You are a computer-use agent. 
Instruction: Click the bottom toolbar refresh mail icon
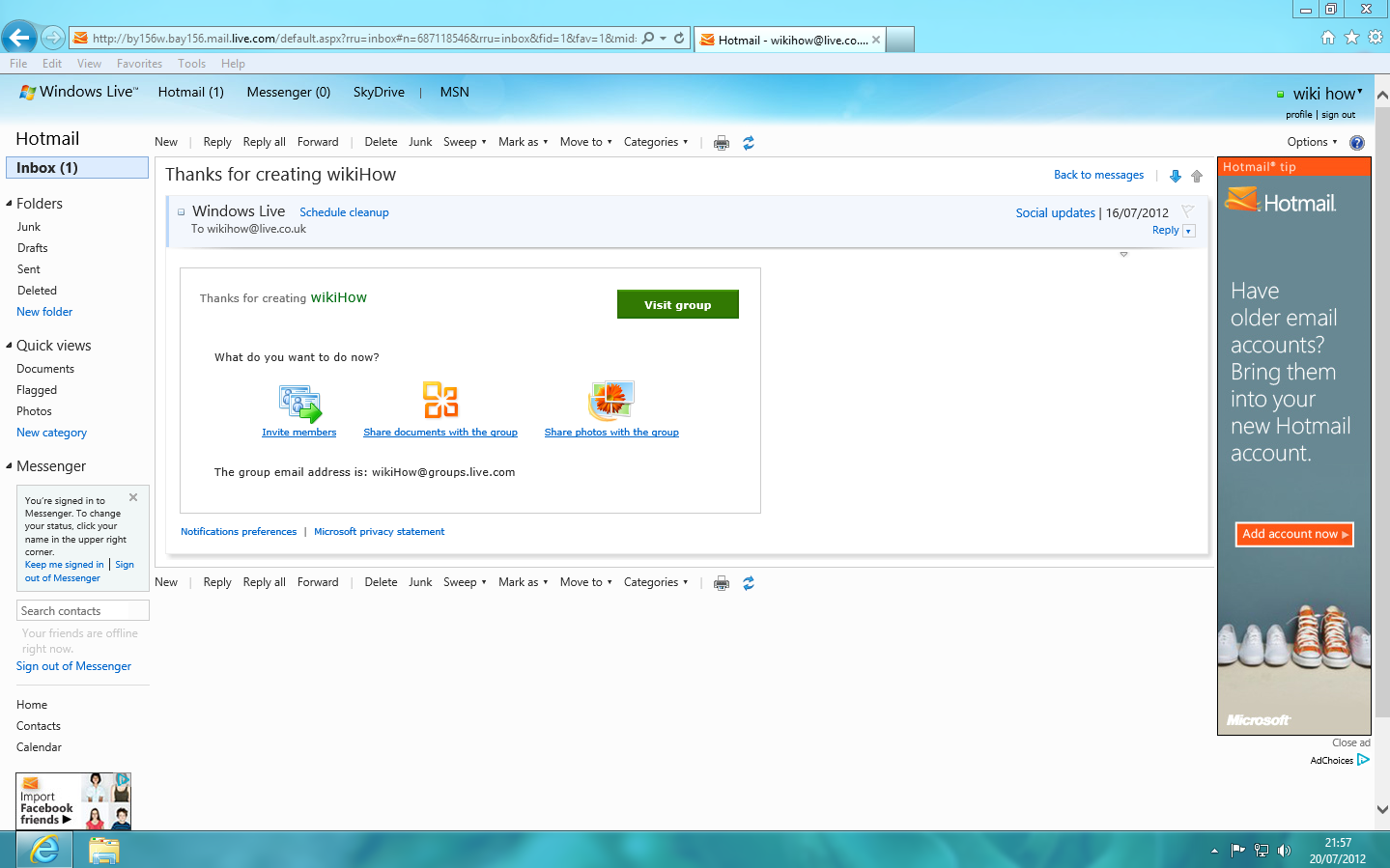coord(749,583)
